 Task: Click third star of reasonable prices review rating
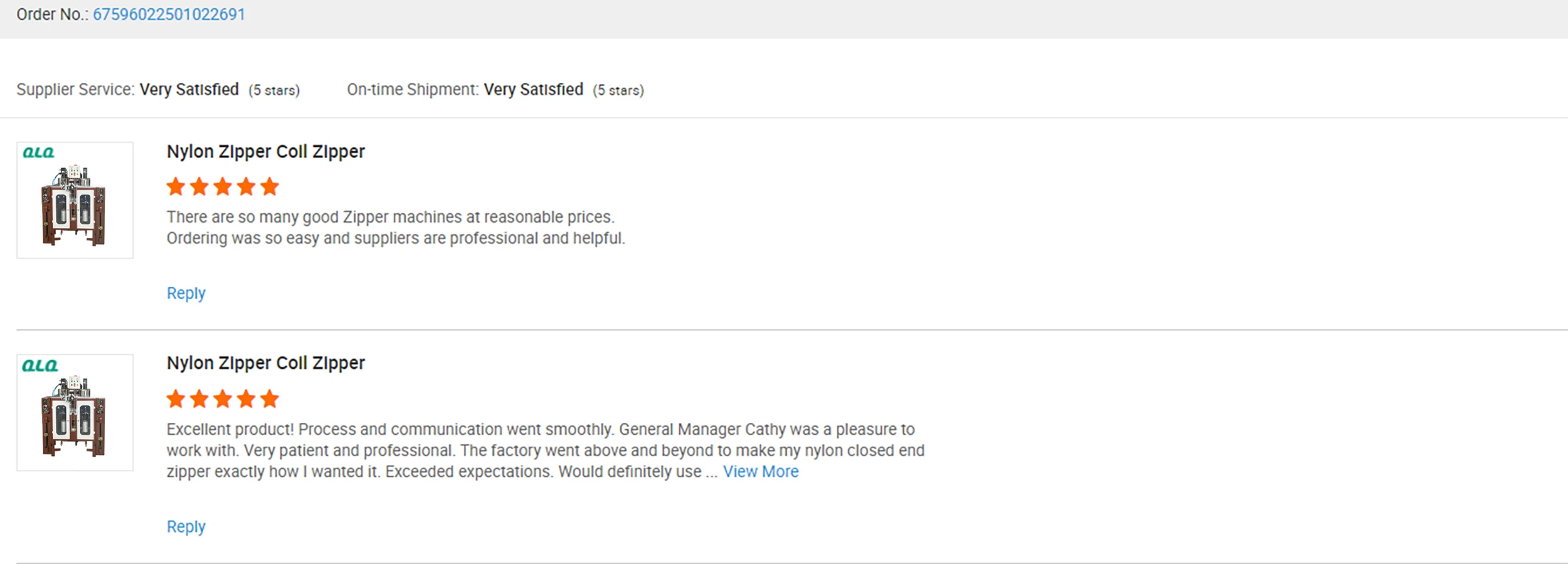[x=223, y=186]
